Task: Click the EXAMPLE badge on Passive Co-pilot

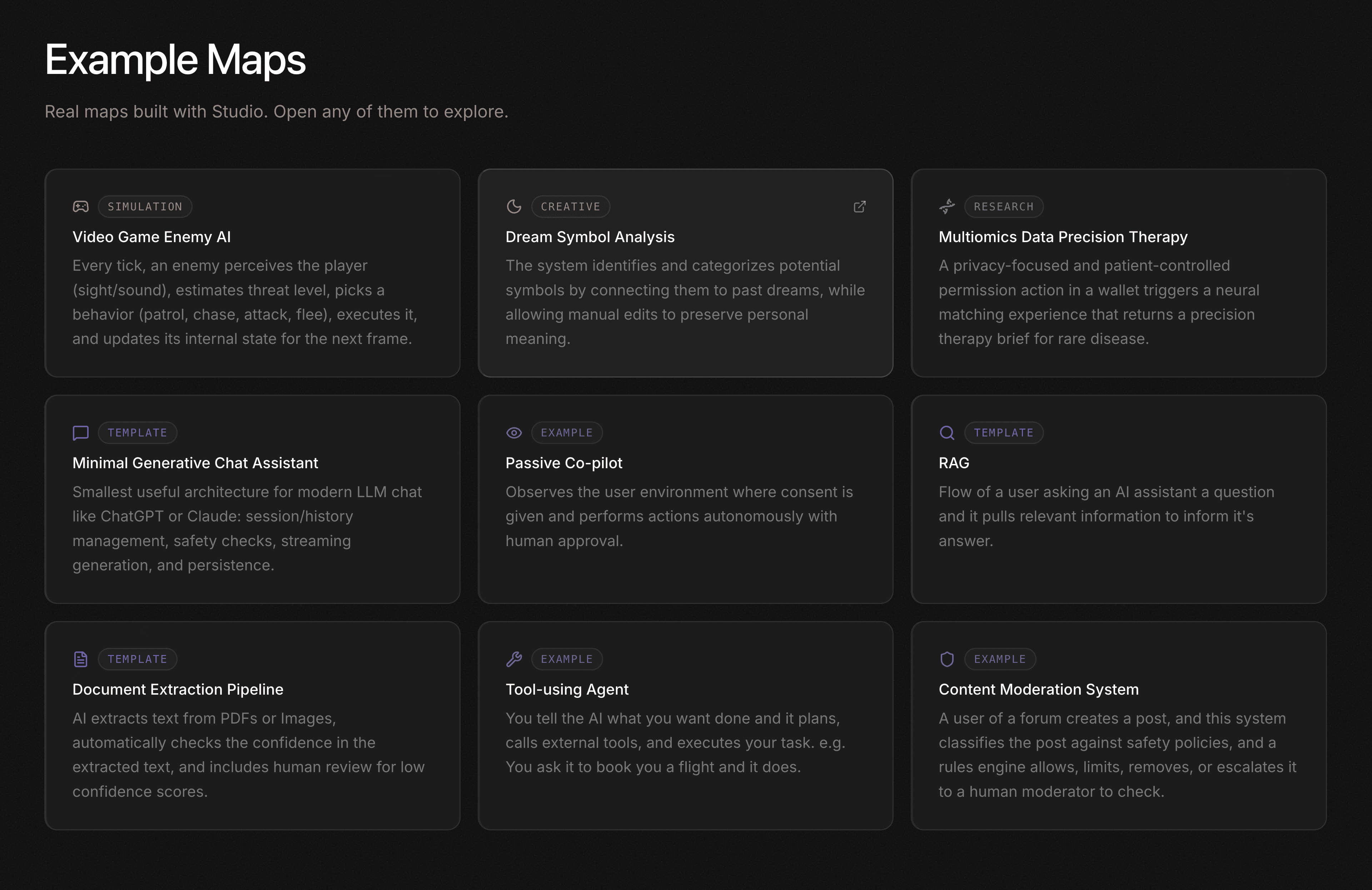Action: (567, 432)
